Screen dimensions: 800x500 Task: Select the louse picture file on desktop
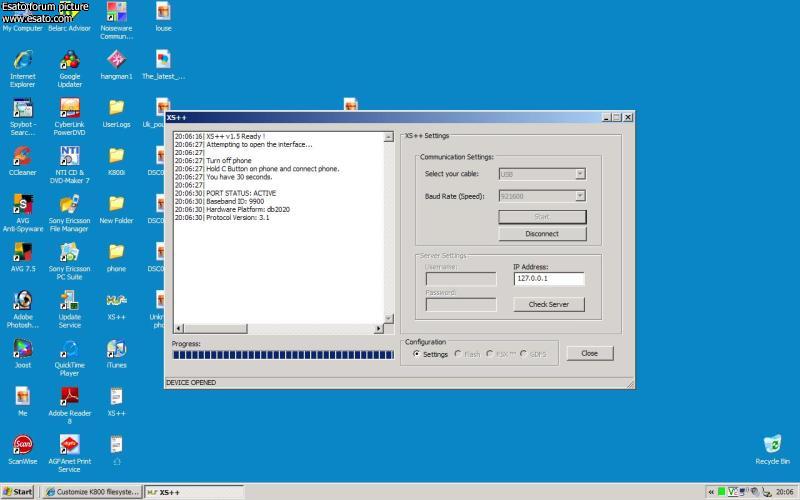(x=163, y=17)
